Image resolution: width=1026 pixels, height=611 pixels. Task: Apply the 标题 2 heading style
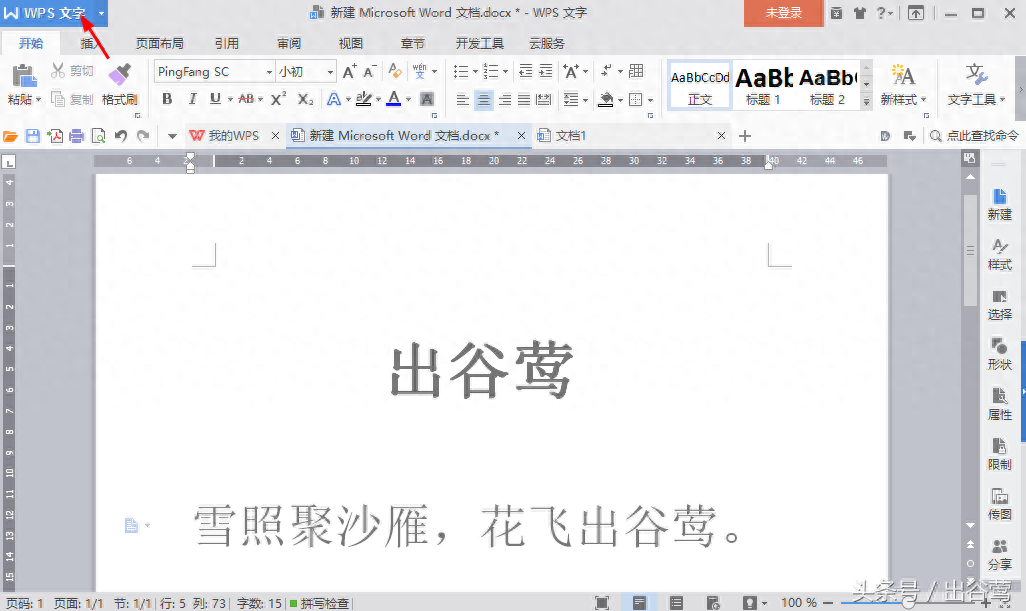coord(827,85)
